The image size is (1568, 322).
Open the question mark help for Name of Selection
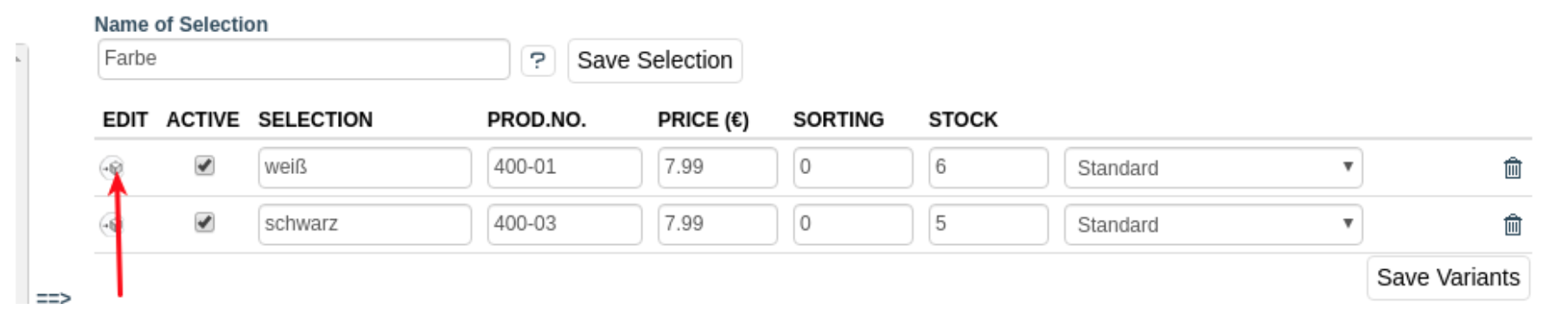coord(538,61)
